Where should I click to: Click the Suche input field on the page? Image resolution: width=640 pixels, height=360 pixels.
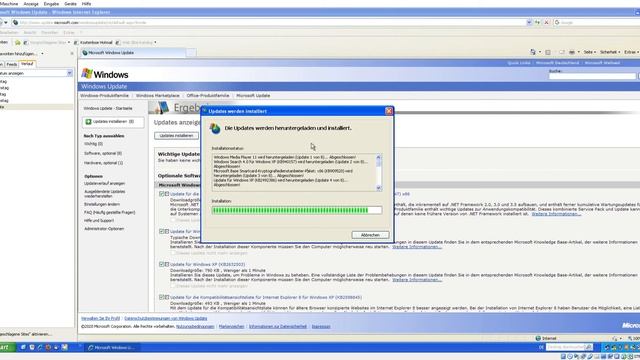(592, 76)
